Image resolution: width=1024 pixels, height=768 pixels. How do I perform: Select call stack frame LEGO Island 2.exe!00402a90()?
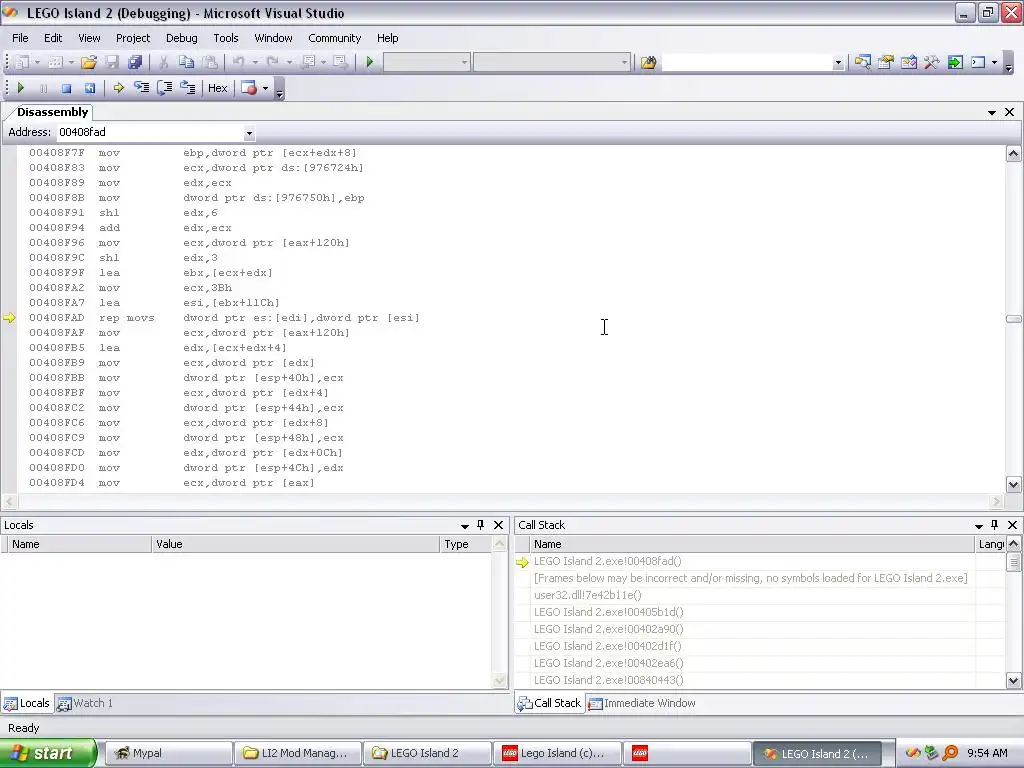click(x=609, y=629)
